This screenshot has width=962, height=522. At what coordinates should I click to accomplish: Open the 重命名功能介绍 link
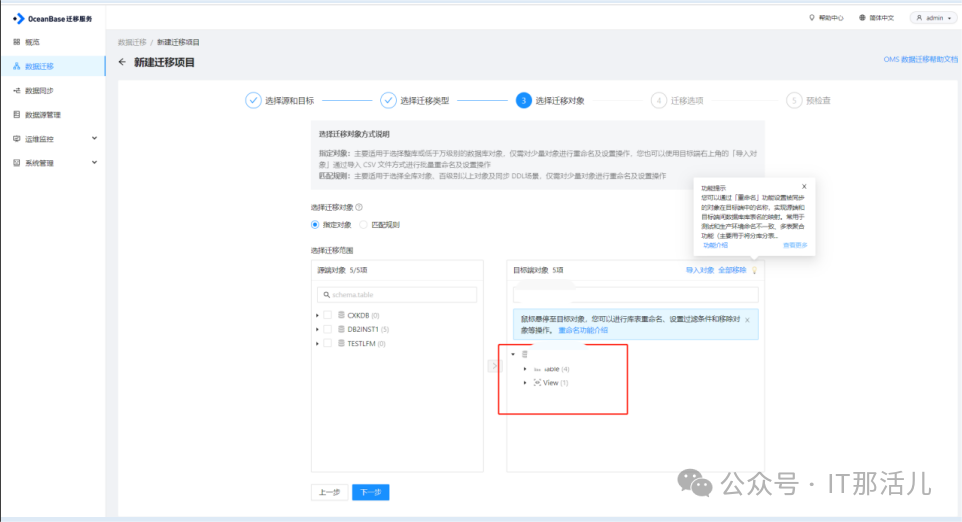pos(583,330)
